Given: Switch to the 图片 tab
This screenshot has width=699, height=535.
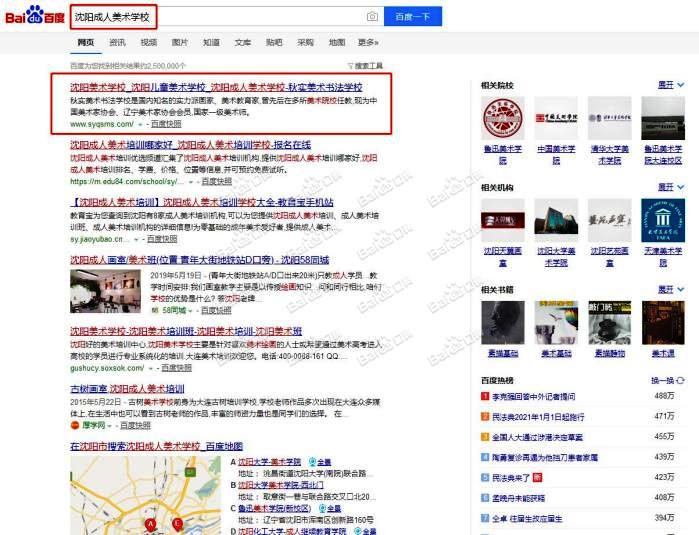Looking at the screenshot, I should [180, 42].
